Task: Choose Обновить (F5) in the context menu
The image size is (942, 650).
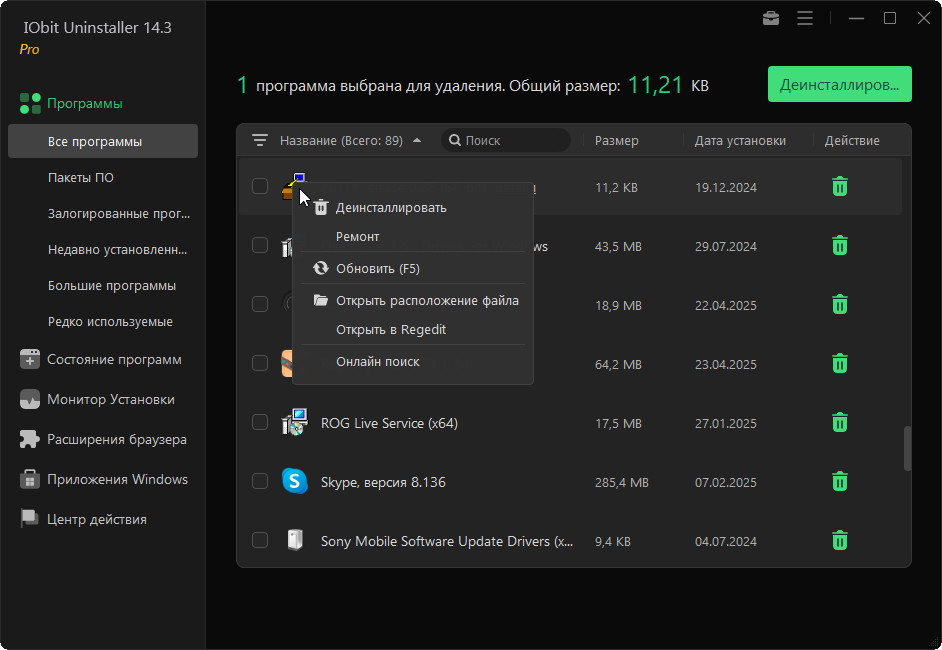Action: pos(413,269)
